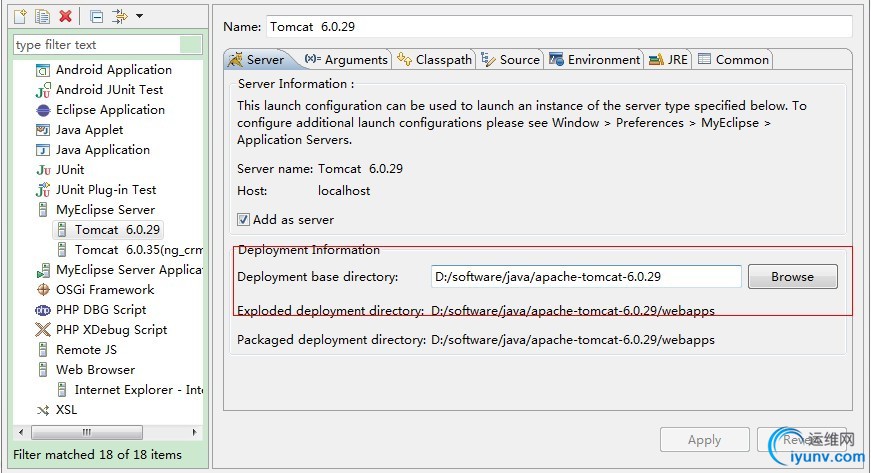This screenshot has width=871, height=473.
Task: Switch to the Source tab
Action: 510,59
